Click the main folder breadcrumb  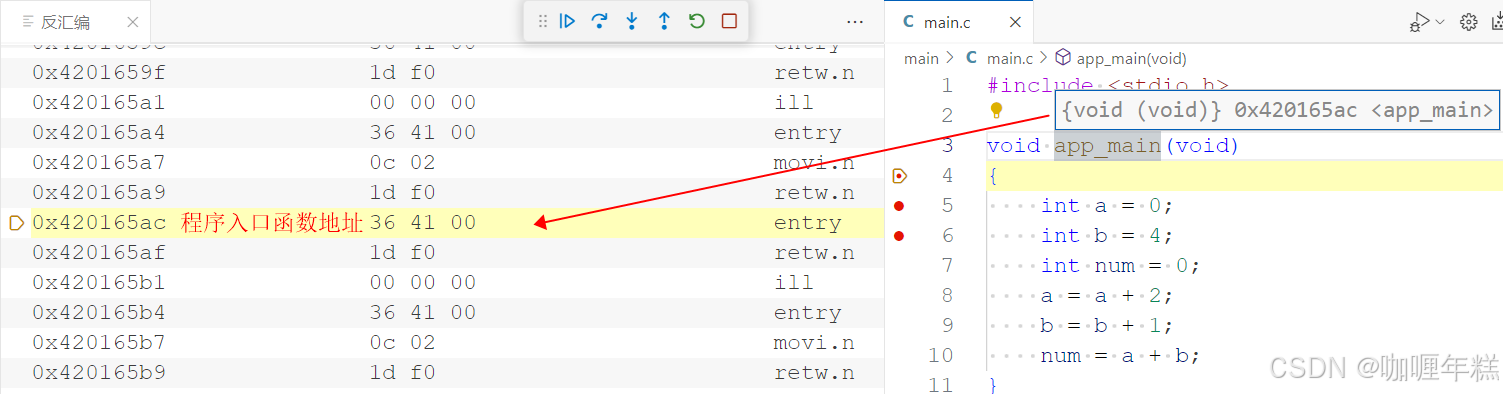tap(921, 59)
